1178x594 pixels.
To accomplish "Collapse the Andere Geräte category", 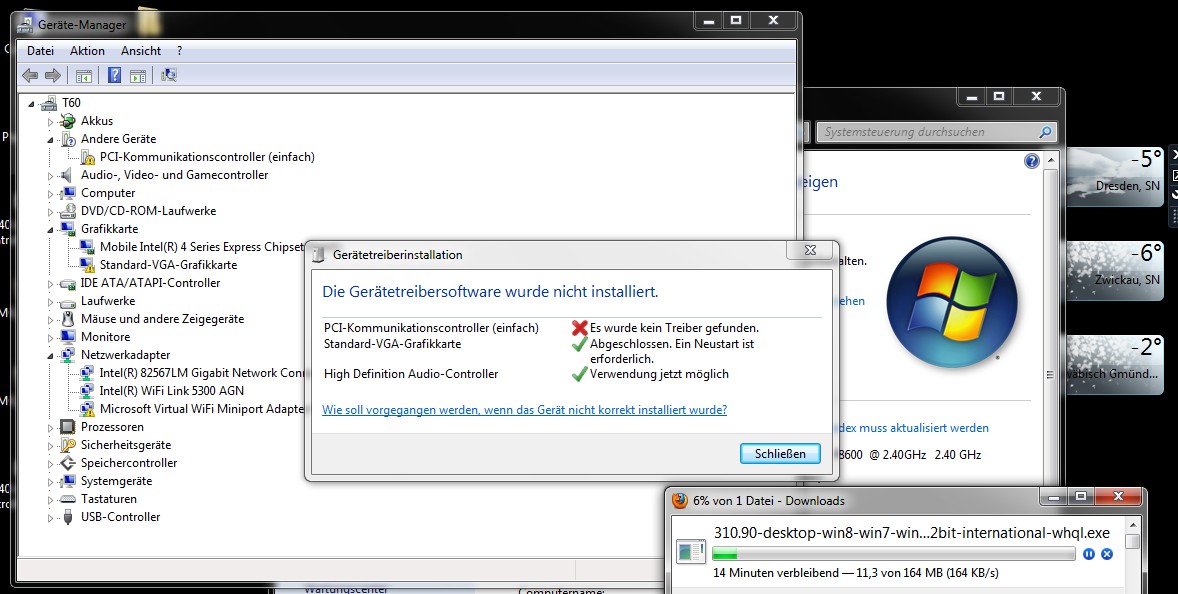I will click(50, 140).
